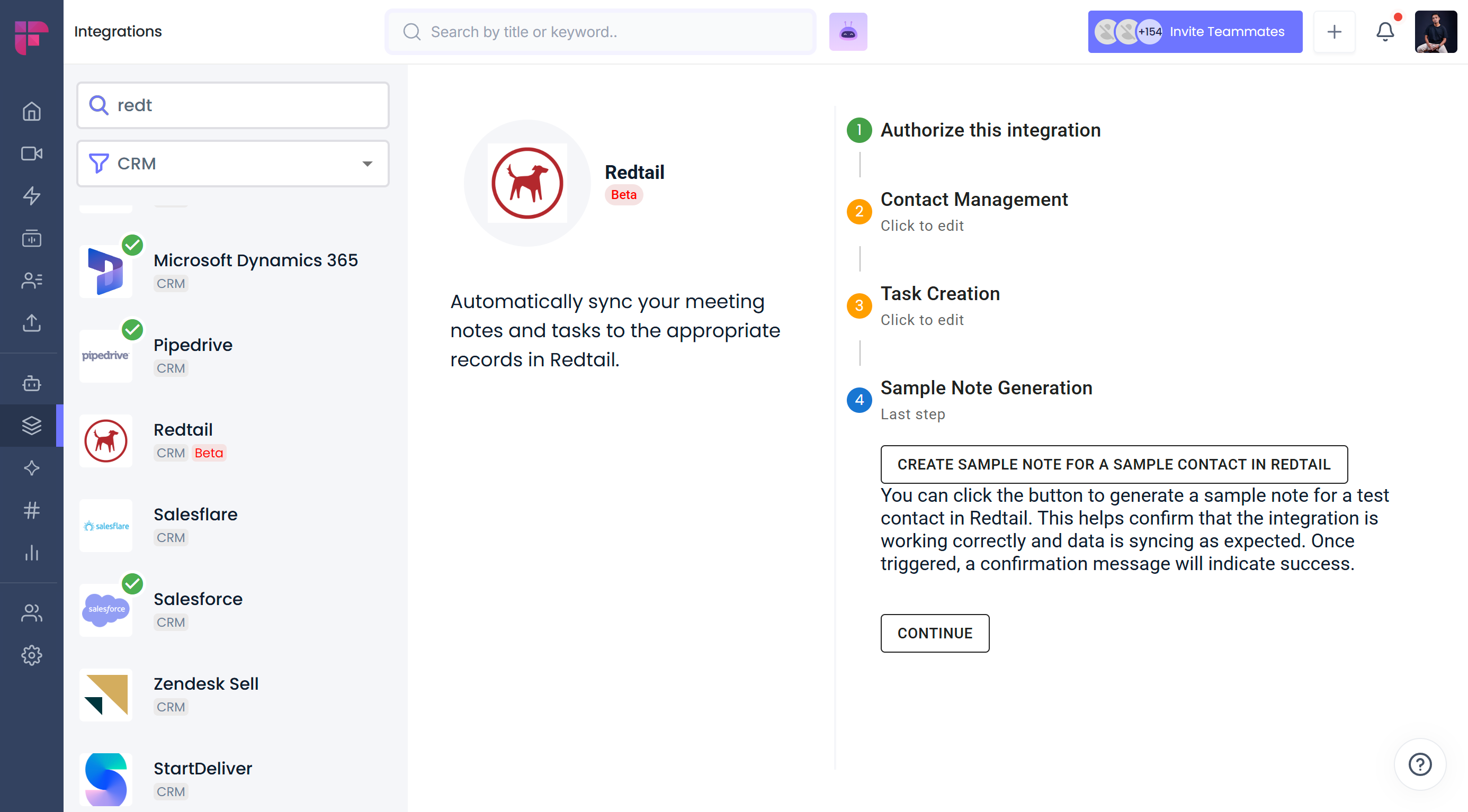Click the help question mark button
The image size is (1468, 812).
point(1420,764)
